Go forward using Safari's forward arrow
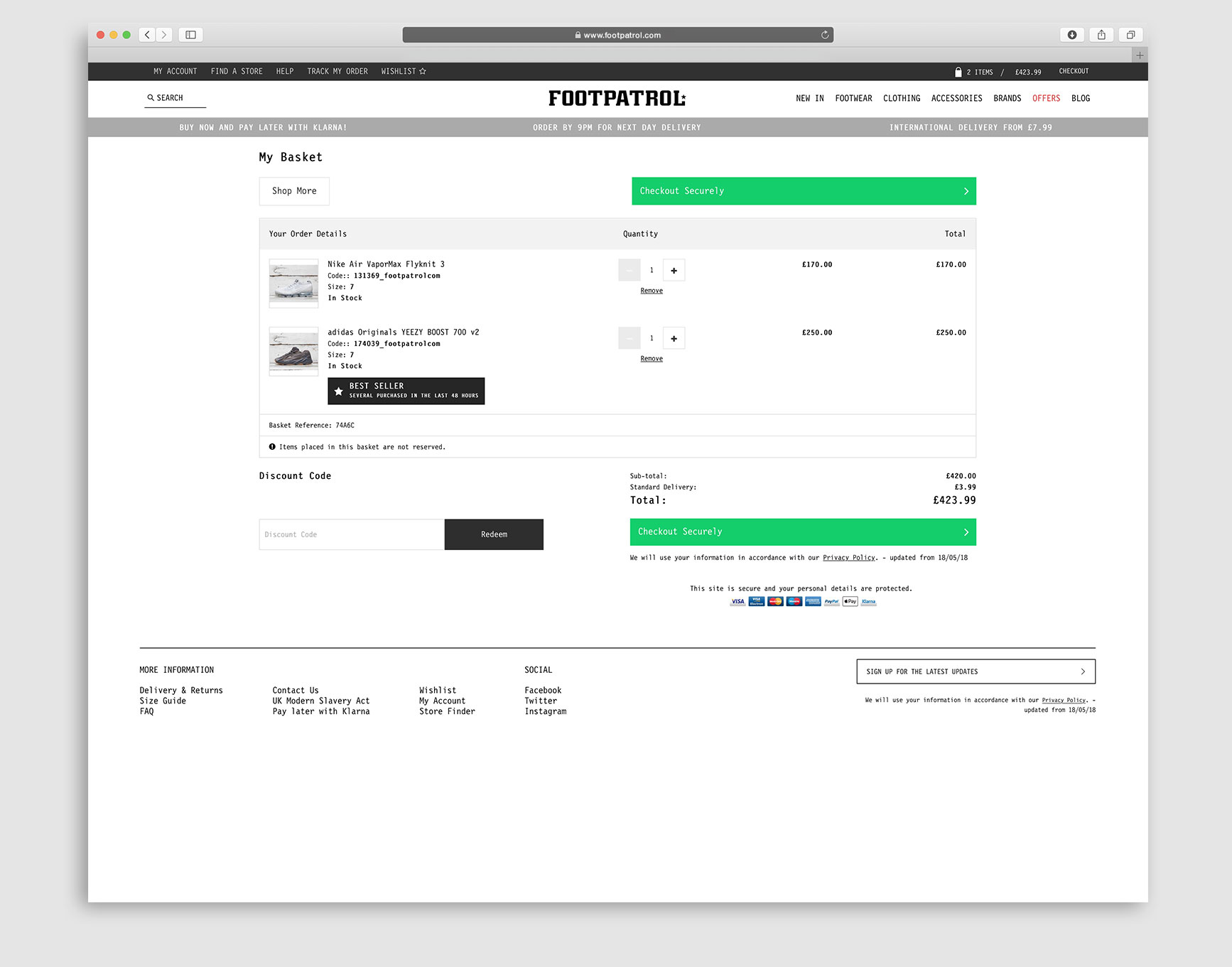This screenshot has height=967, width=1232. [164, 35]
